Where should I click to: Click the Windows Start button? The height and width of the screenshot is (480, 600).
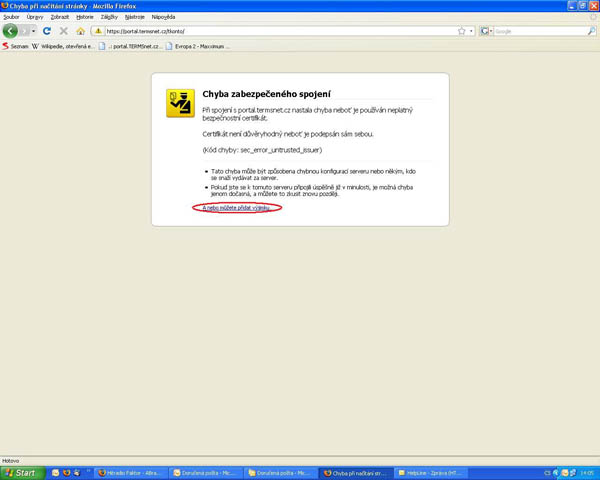20,472
